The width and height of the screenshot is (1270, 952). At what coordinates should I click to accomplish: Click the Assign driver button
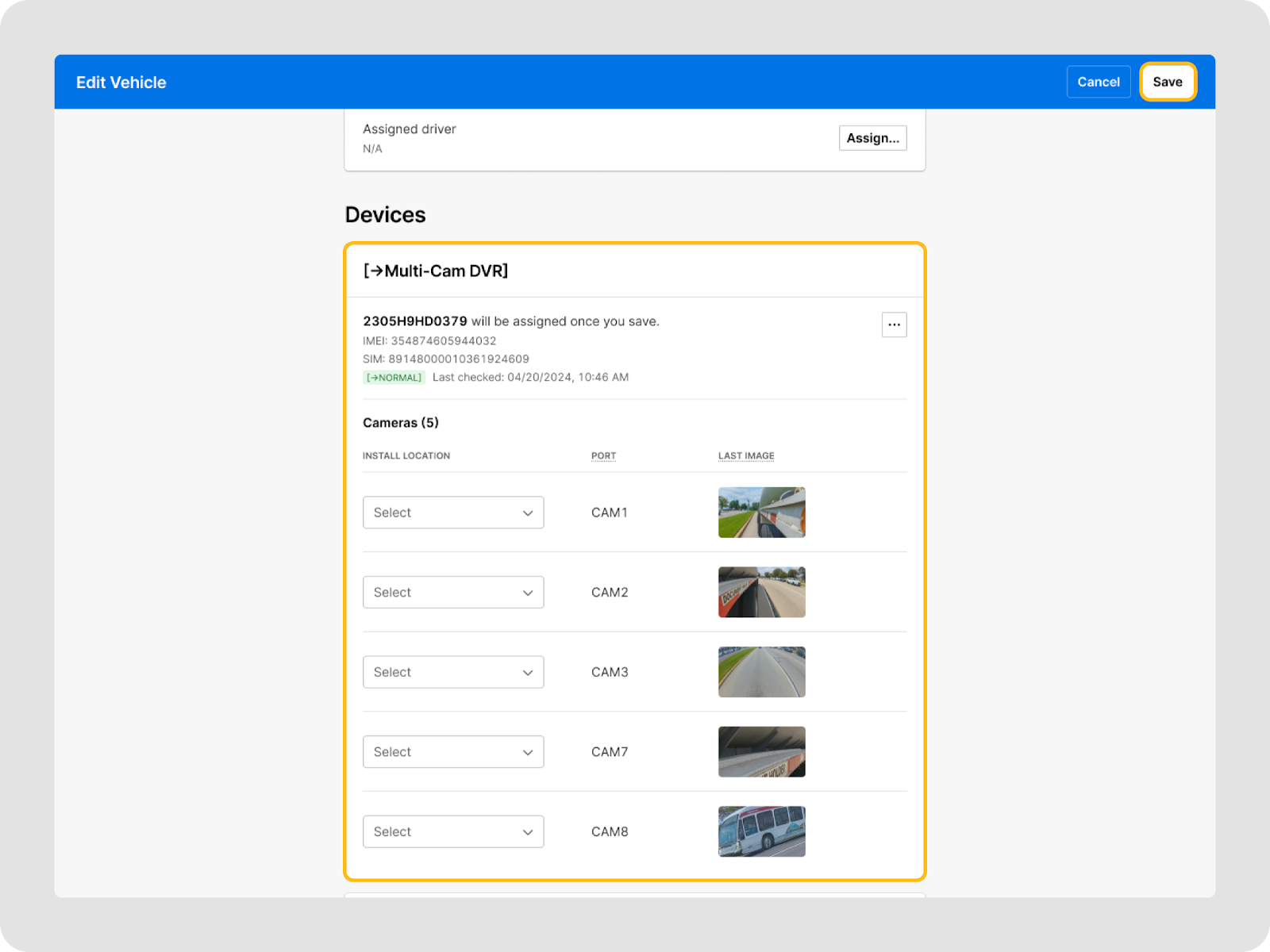pyautogui.click(x=872, y=138)
